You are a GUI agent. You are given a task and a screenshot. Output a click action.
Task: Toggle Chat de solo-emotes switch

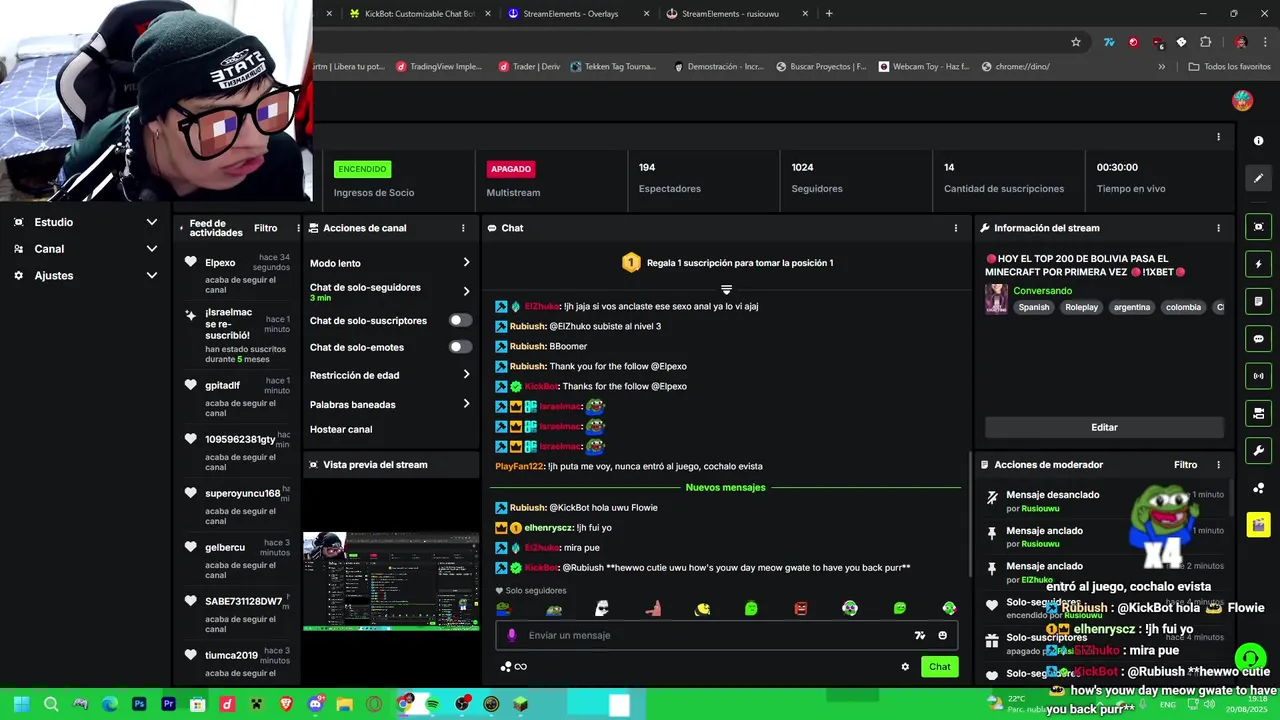(x=460, y=347)
